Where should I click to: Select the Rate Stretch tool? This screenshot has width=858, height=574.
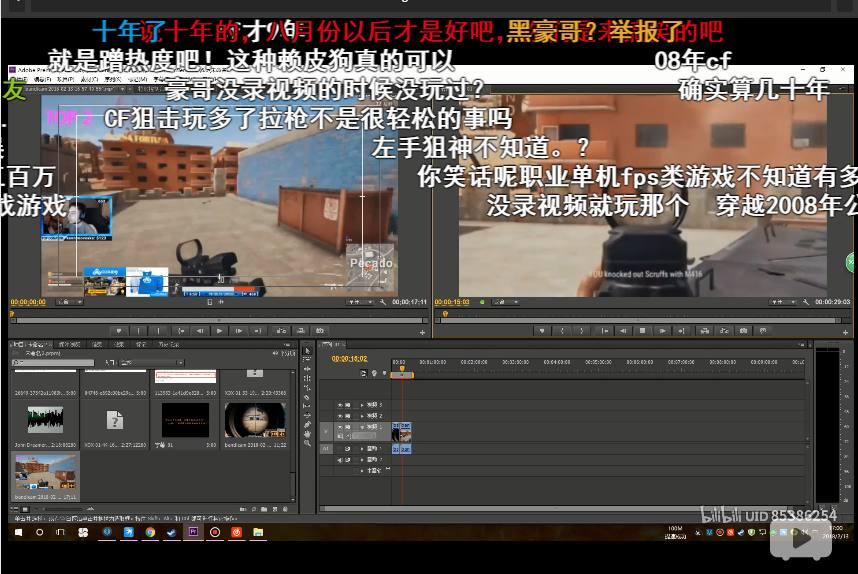[x=307, y=387]
